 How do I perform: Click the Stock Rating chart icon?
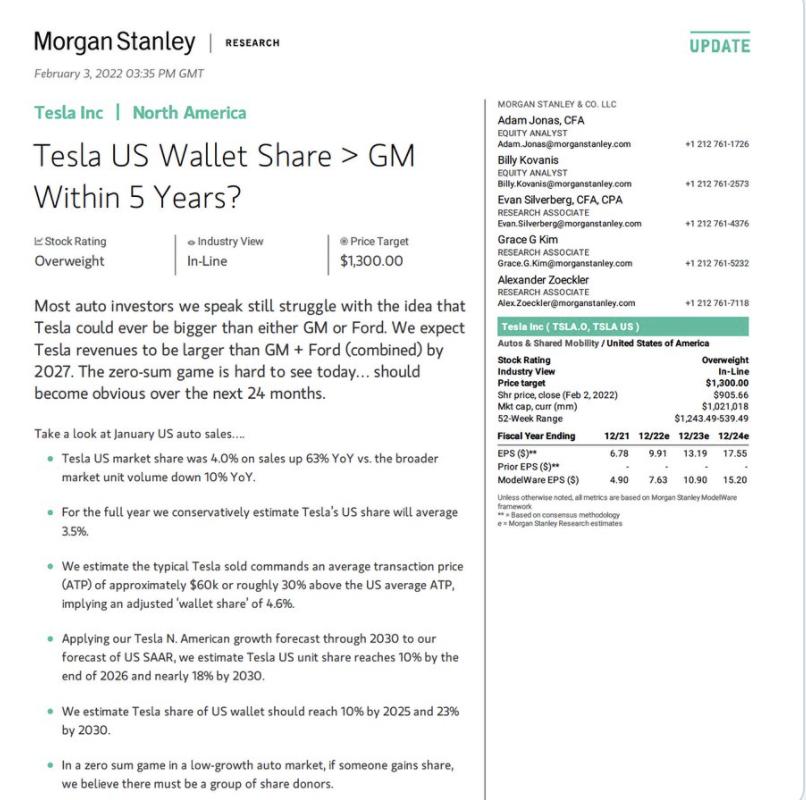[38, 241]
